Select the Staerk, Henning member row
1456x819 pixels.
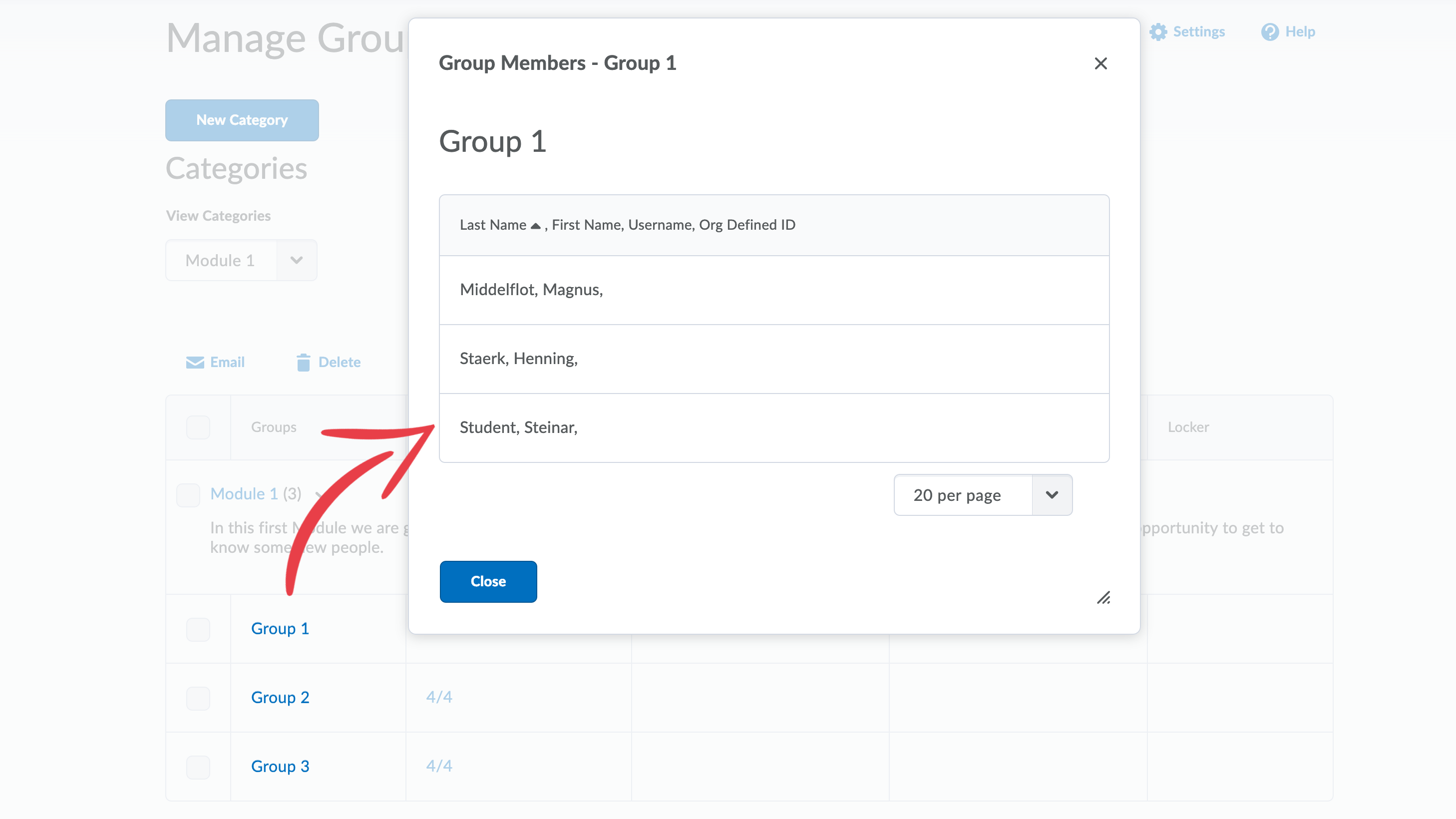[518, 359]
